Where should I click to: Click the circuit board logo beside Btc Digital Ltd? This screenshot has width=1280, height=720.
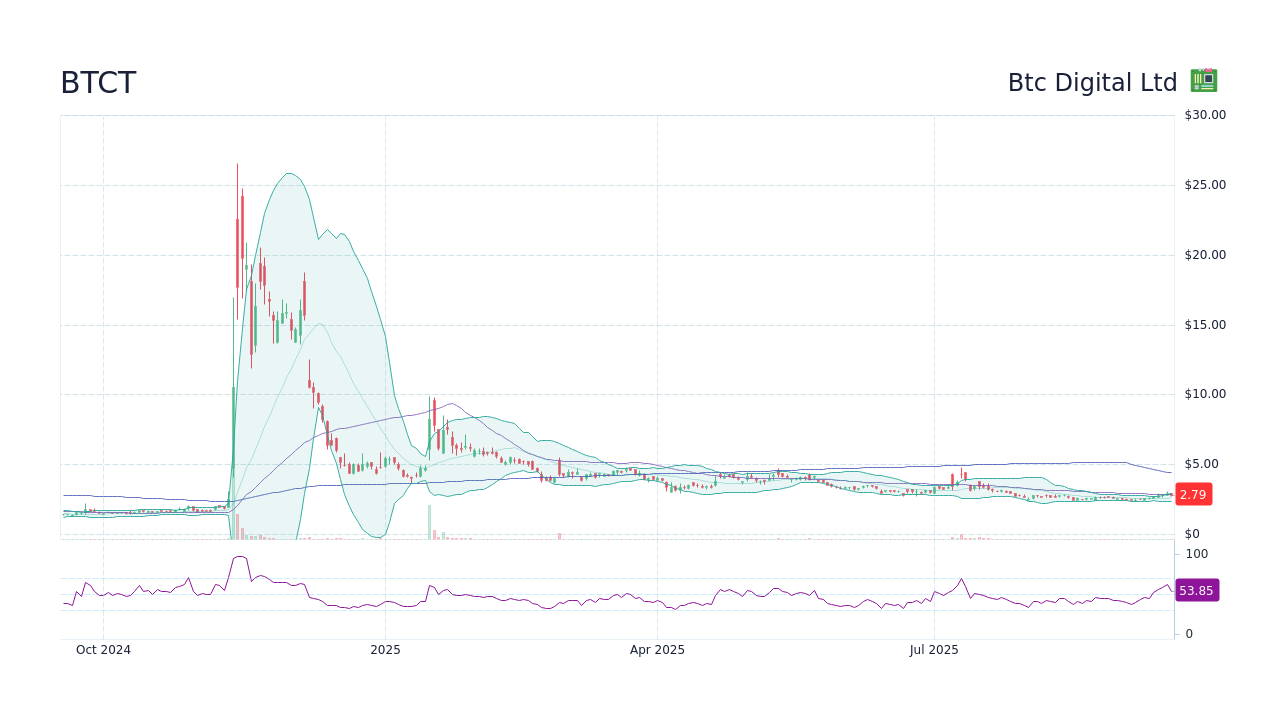point(1202,80)
